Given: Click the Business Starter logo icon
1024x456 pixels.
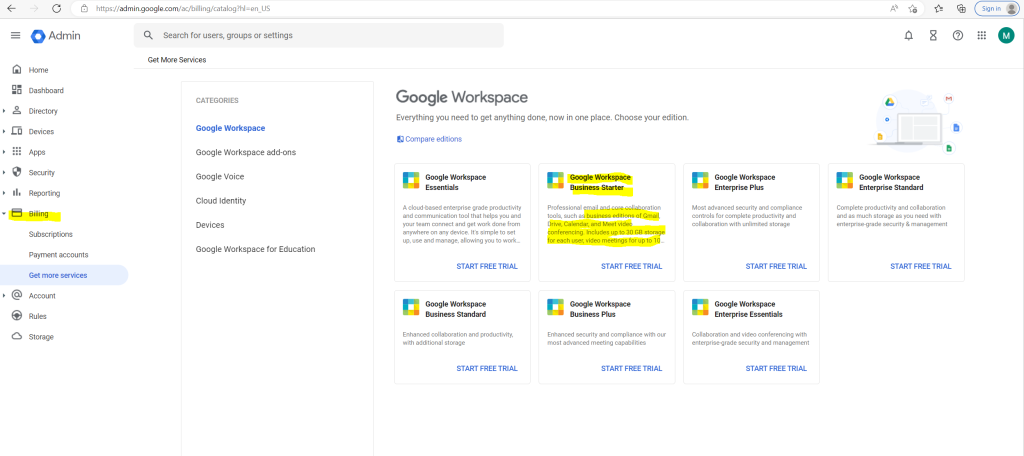Looking at the screenshot, I should [x=555, y=181].
